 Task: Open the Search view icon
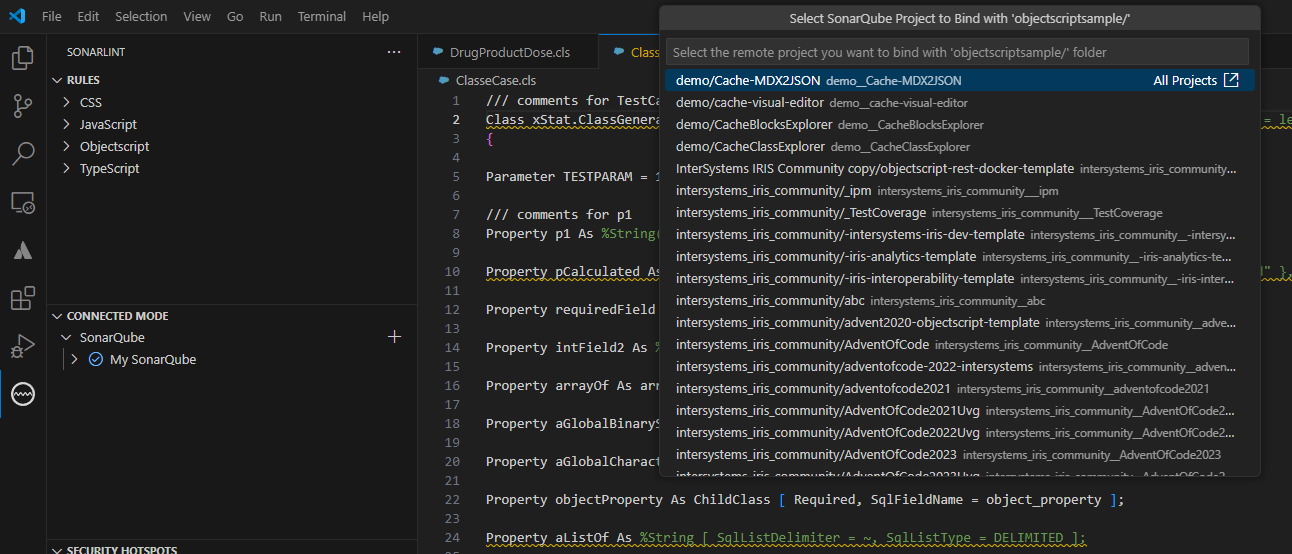(x=23, y=154)
